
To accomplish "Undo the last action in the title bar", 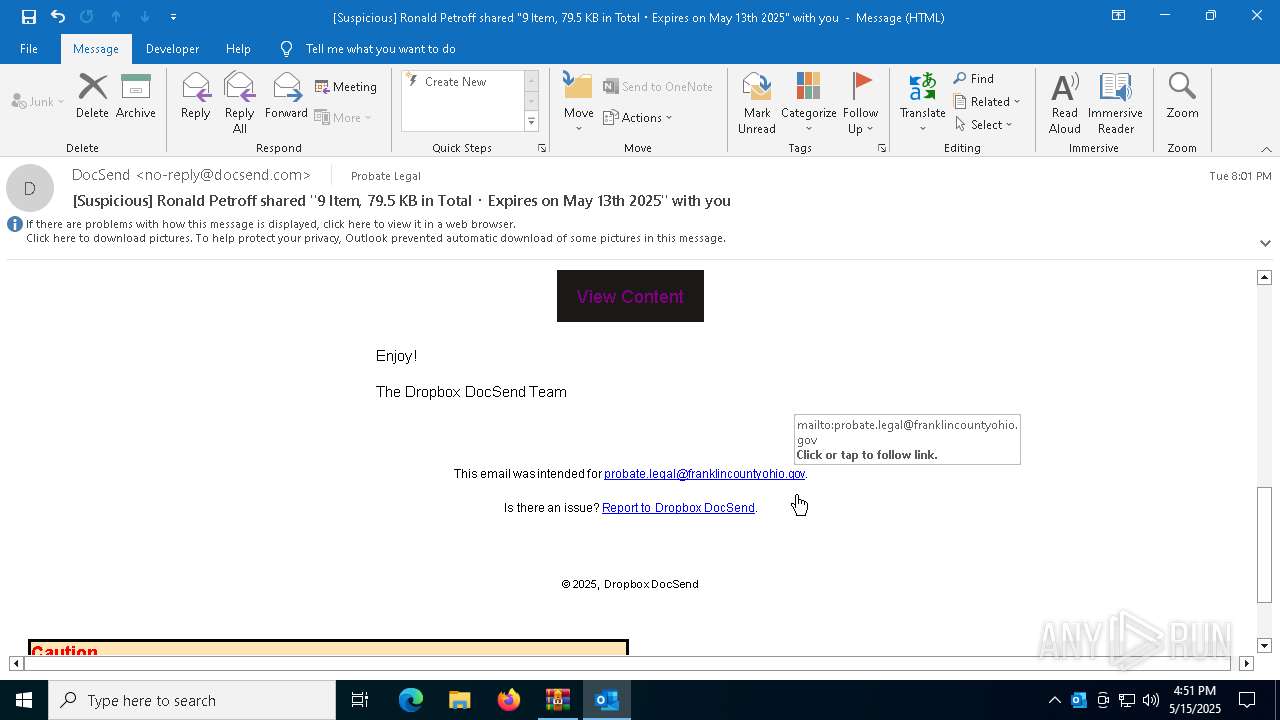I will click(58, 17).
